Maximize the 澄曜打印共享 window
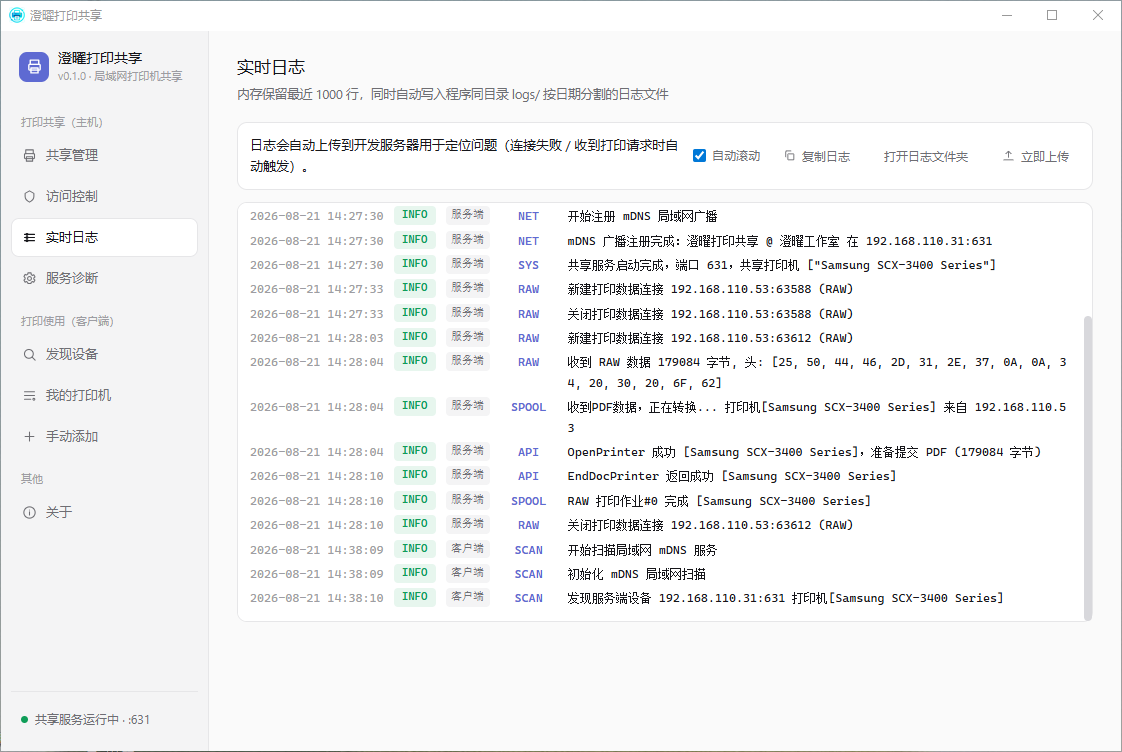Screen dimensions: 1122x752 [1052, 15]
